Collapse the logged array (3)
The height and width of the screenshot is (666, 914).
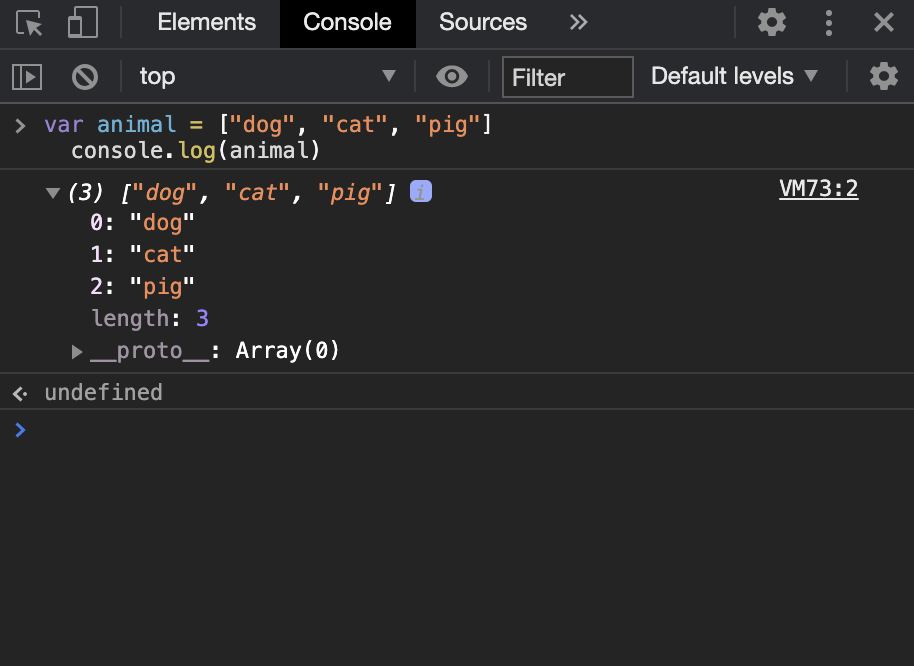53,193
